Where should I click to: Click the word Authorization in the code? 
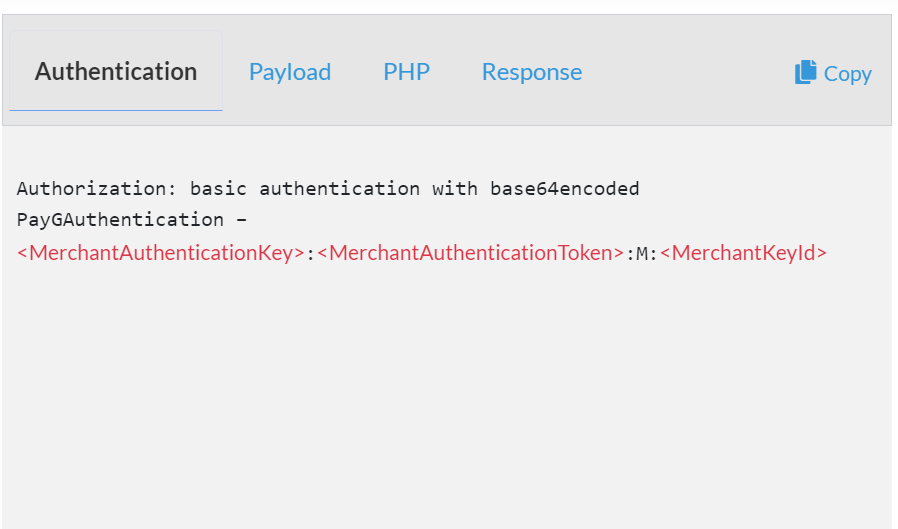click(x=90, y=188)
